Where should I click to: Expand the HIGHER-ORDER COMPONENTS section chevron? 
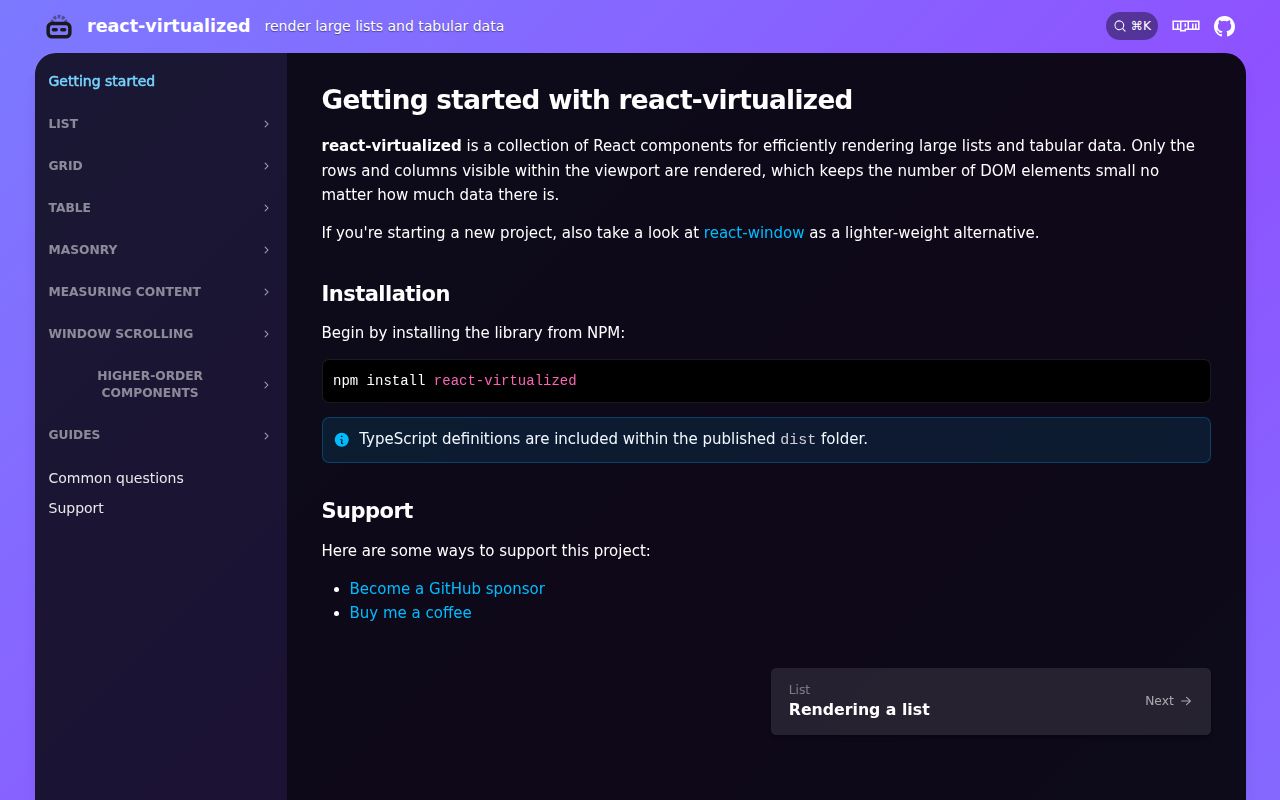[266, 385]
